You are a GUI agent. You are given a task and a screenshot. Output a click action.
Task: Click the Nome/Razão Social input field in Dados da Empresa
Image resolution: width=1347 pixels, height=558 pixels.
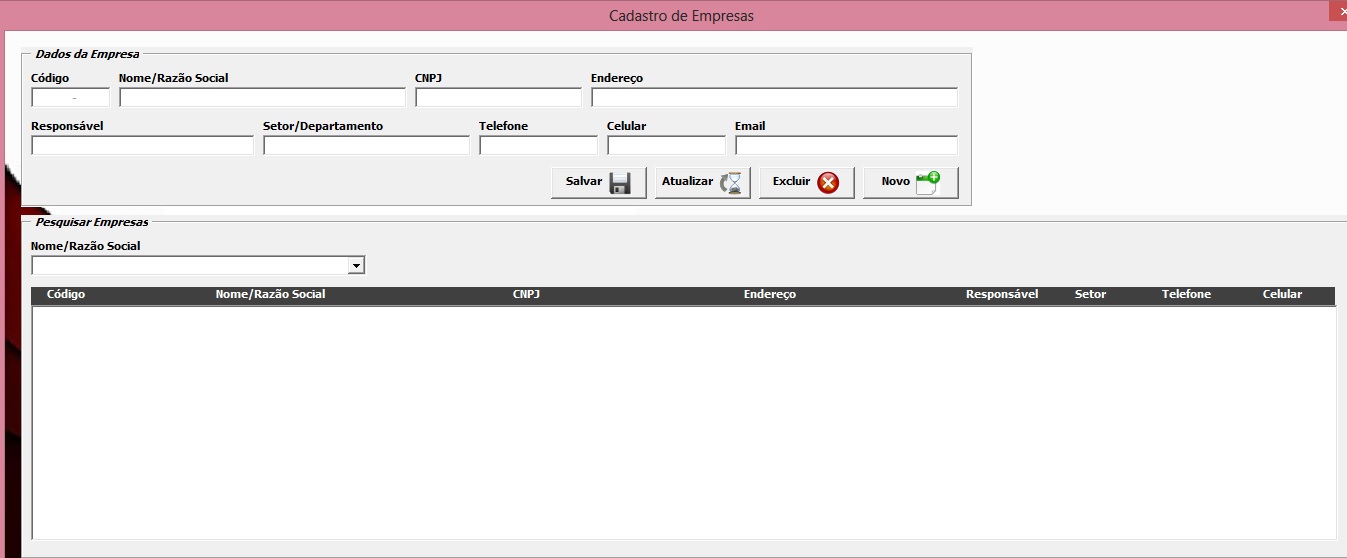[262, 97]
